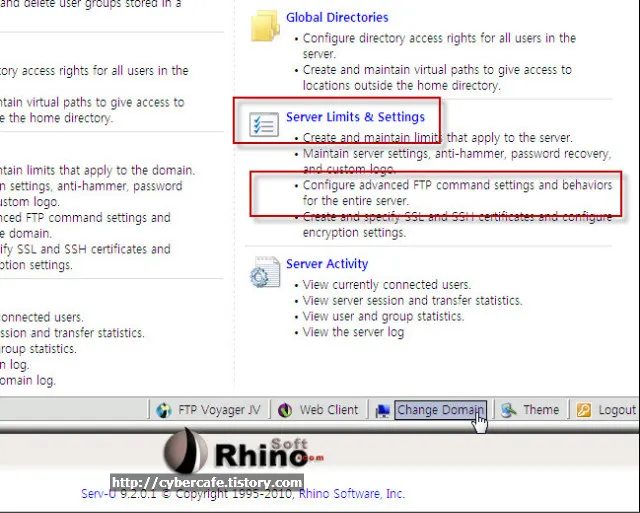The width and height of the screenshot is (640, 513).
Task: Select 'View user and group statistics'
Action: point(384,317)
